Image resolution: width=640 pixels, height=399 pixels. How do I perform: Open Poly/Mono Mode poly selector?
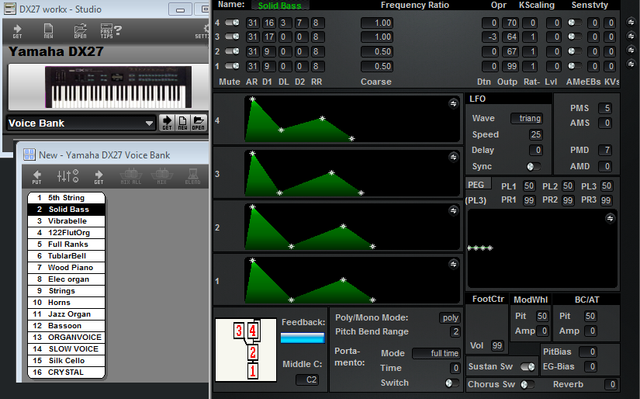[450, 318]
